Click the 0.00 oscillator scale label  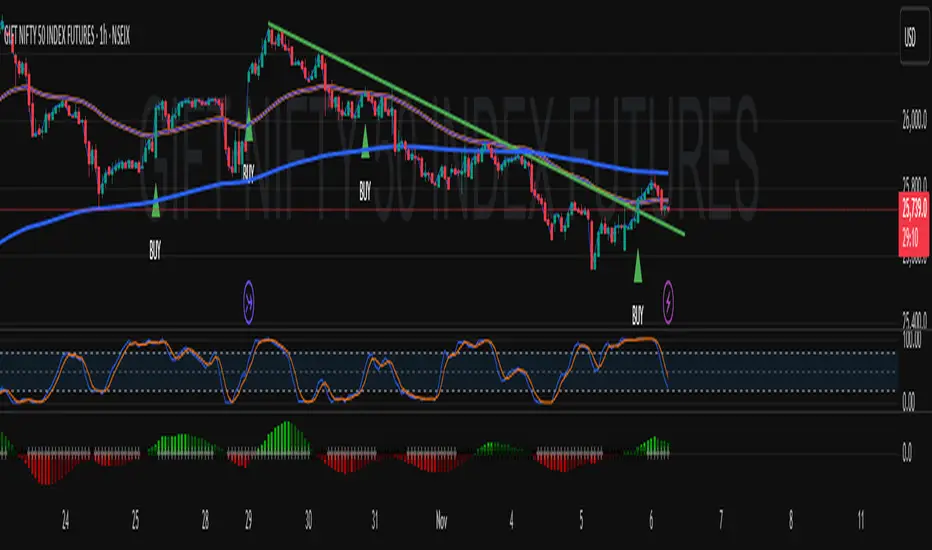click(x=909, y=403)
